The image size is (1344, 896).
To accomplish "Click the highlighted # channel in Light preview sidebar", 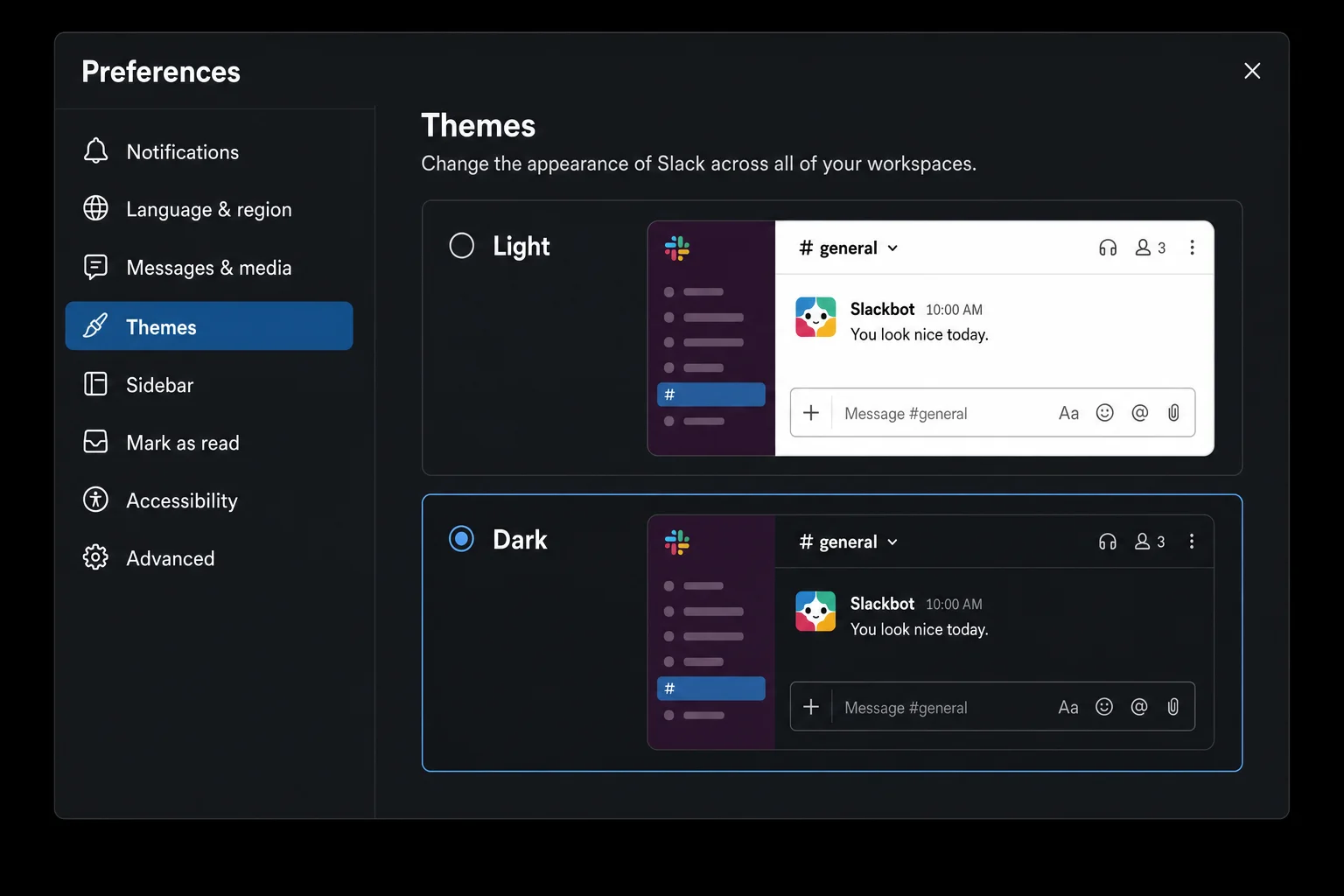I will (711, 395).
